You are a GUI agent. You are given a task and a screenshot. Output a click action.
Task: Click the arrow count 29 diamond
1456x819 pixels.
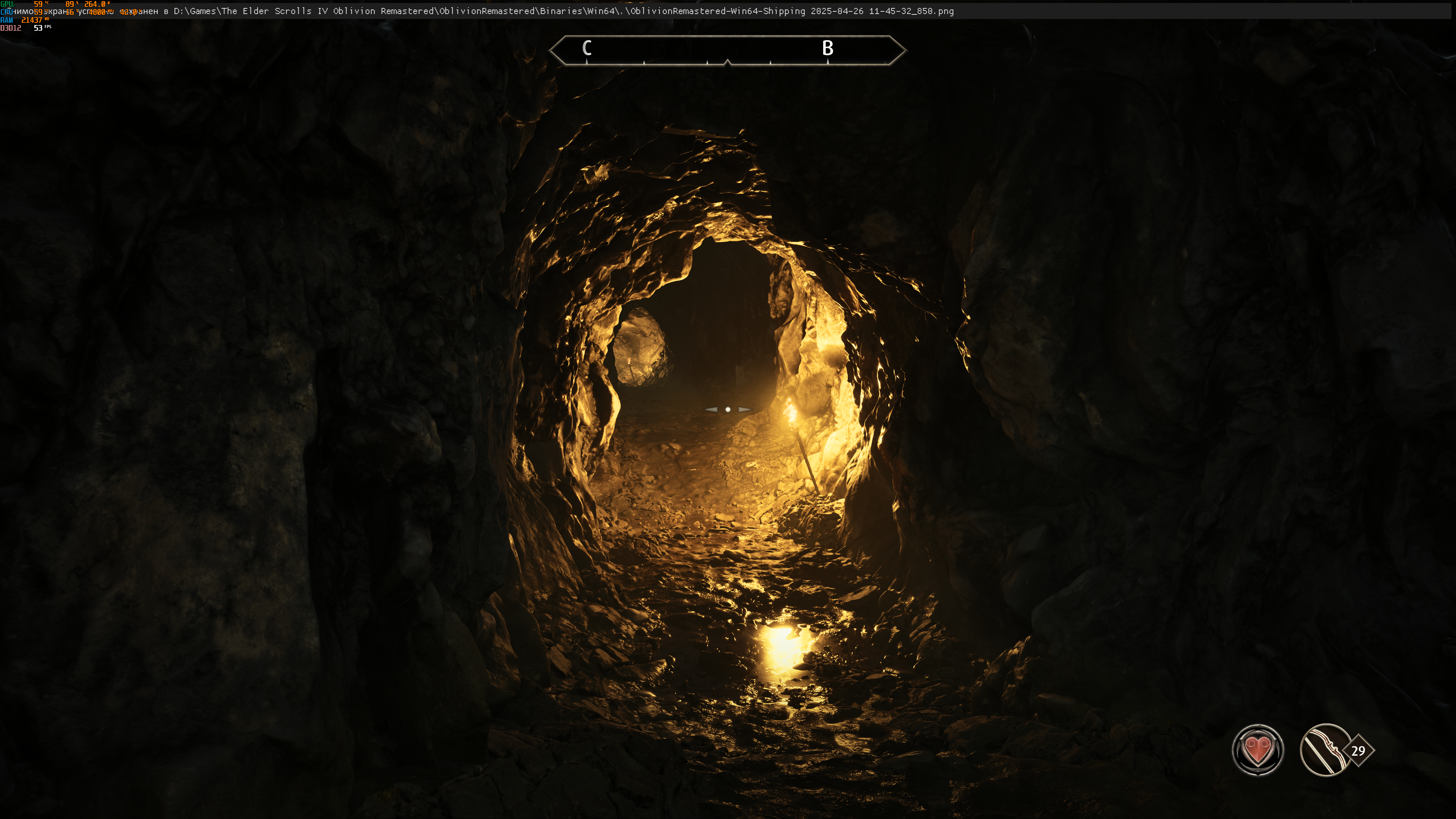click(x=1359, y=751)
